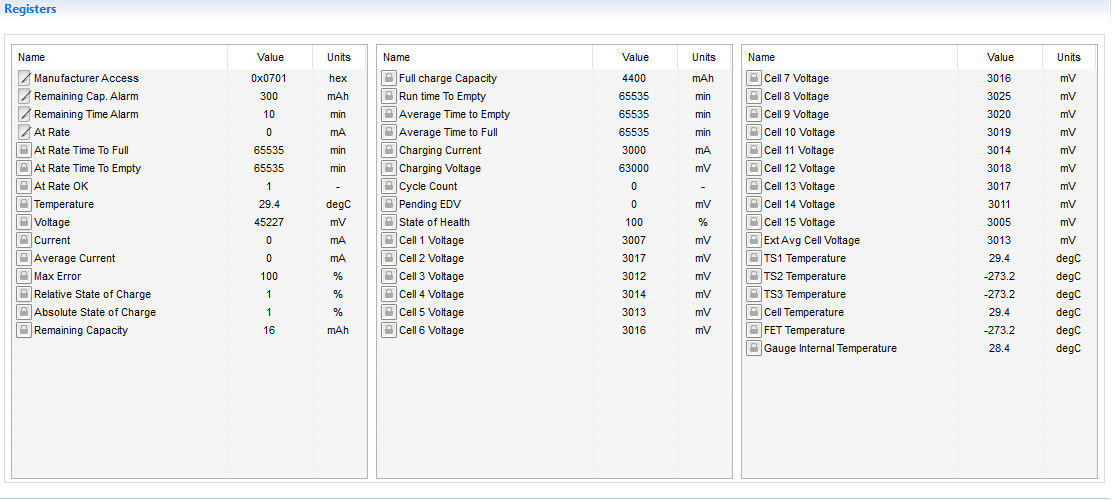Click the Units column header in the right table
Image resolution: width=1114 pixels, height=500 pixels.
point(1069,58)
